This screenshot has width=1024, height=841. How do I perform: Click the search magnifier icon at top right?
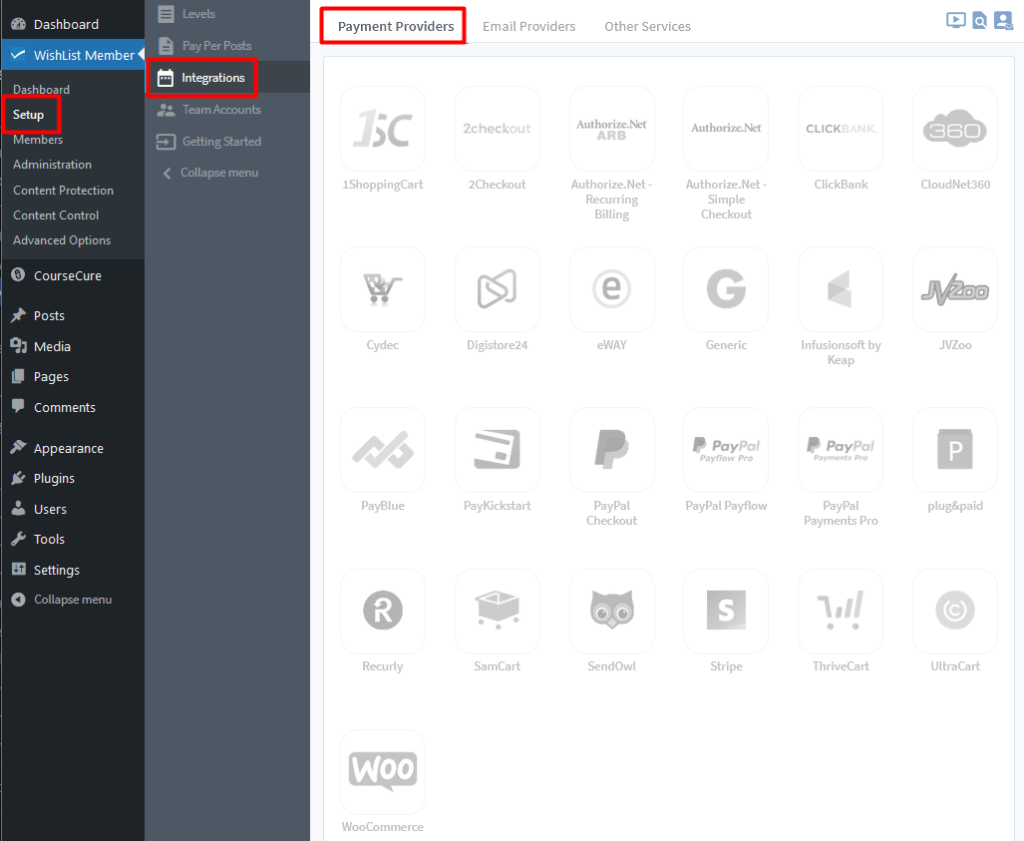pyautogui.click(x=979, y=21)
